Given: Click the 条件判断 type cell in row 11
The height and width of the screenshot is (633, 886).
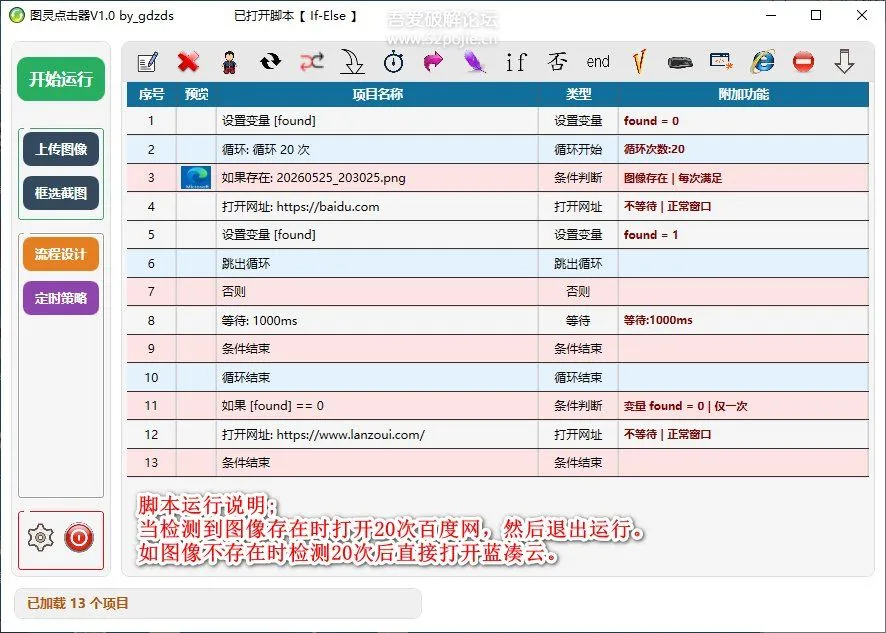Looking at the screenshot, I should [578, 405].
